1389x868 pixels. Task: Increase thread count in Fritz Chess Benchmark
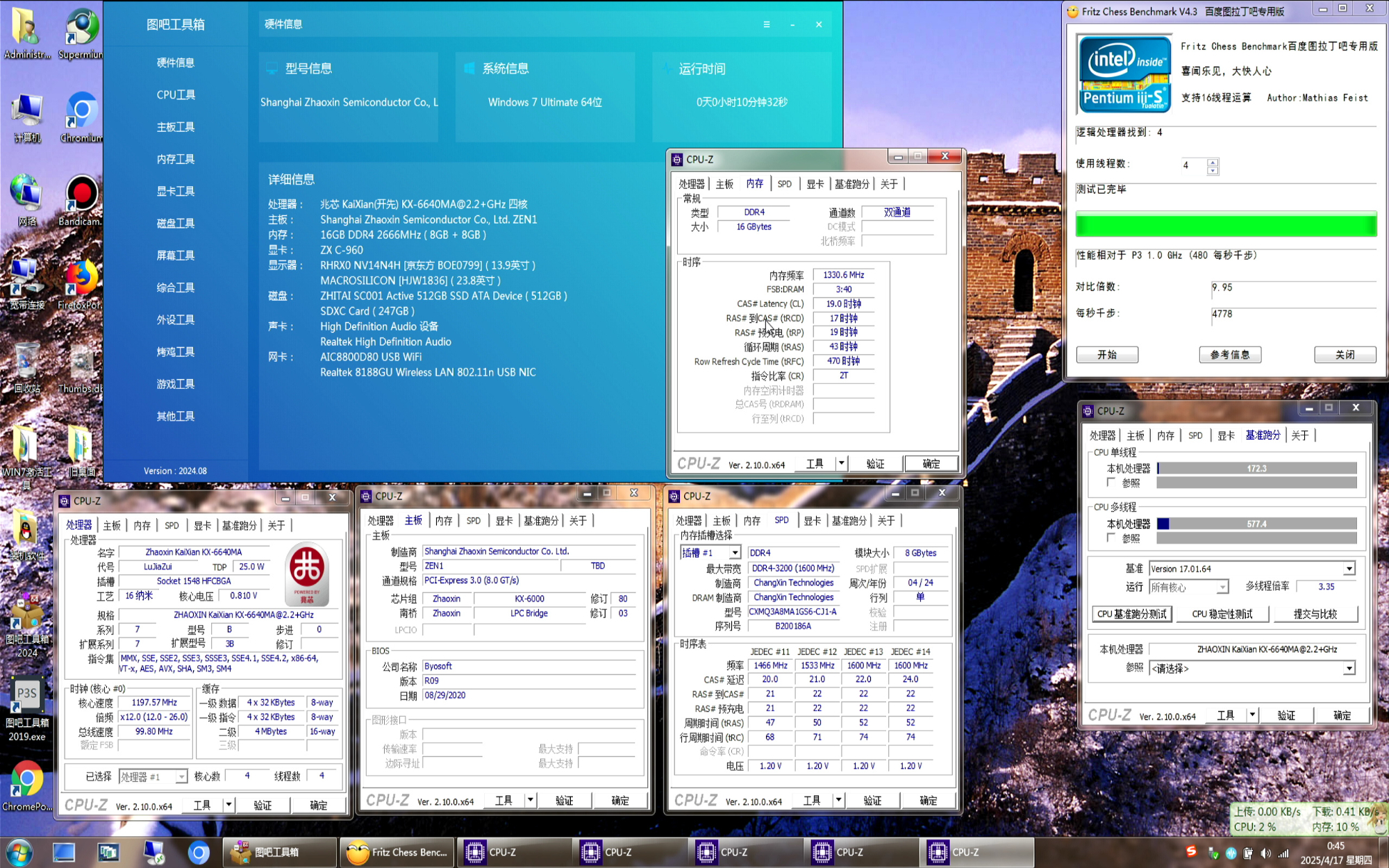(x=1213, y=162)
